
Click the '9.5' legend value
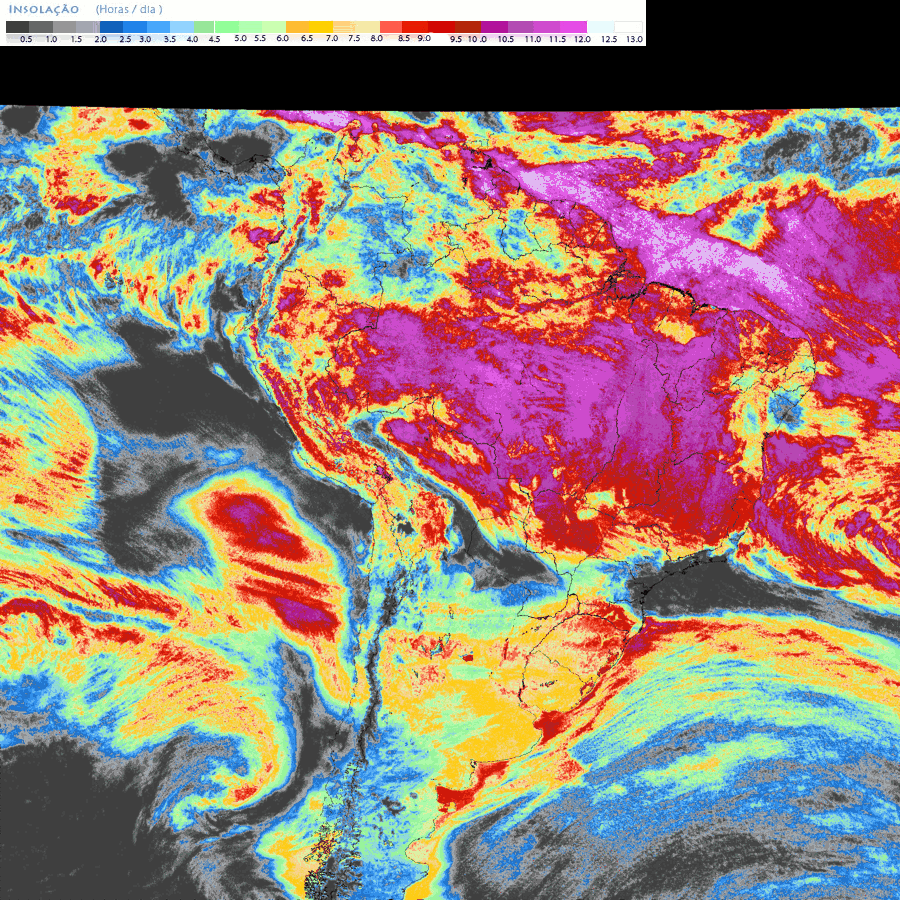[456, 39]
